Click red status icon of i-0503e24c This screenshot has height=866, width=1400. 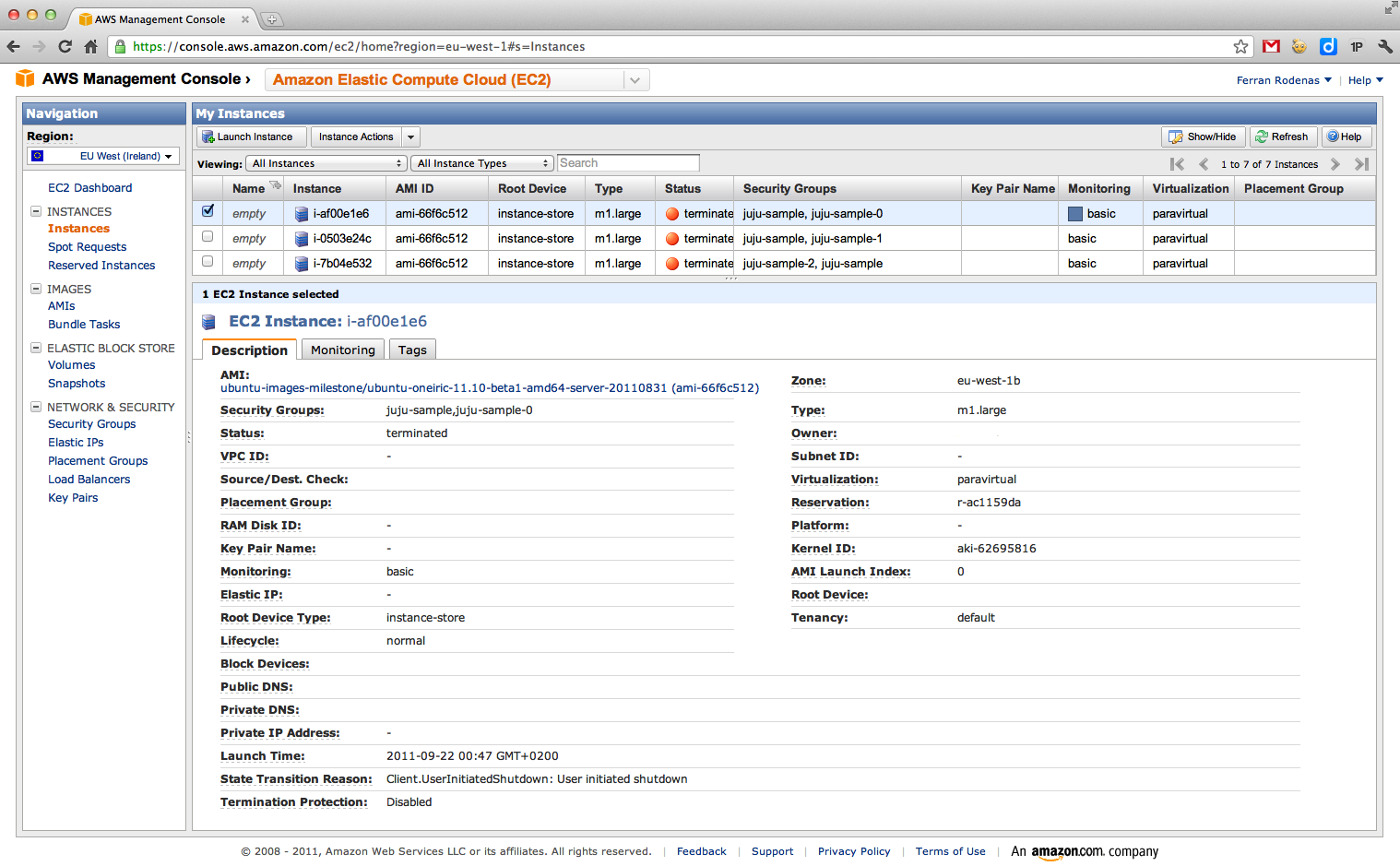pyautogui.click(x=672, y=239)
